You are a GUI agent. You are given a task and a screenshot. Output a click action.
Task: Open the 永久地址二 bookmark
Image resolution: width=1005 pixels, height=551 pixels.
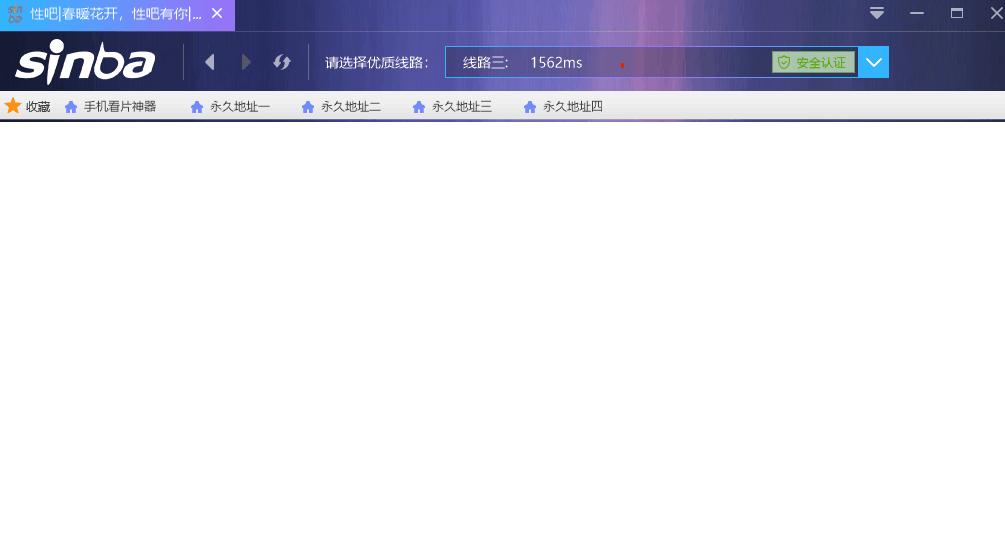341,106
